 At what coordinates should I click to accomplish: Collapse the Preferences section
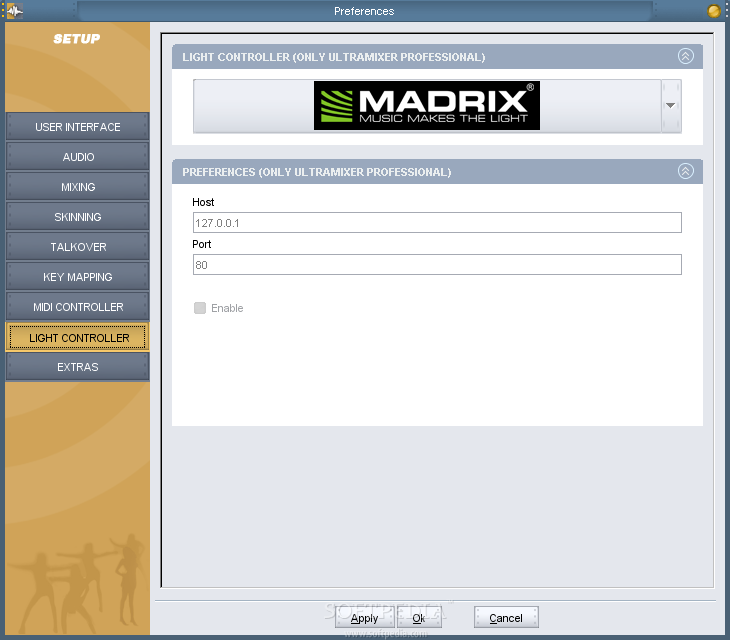[x=685, y=171]
